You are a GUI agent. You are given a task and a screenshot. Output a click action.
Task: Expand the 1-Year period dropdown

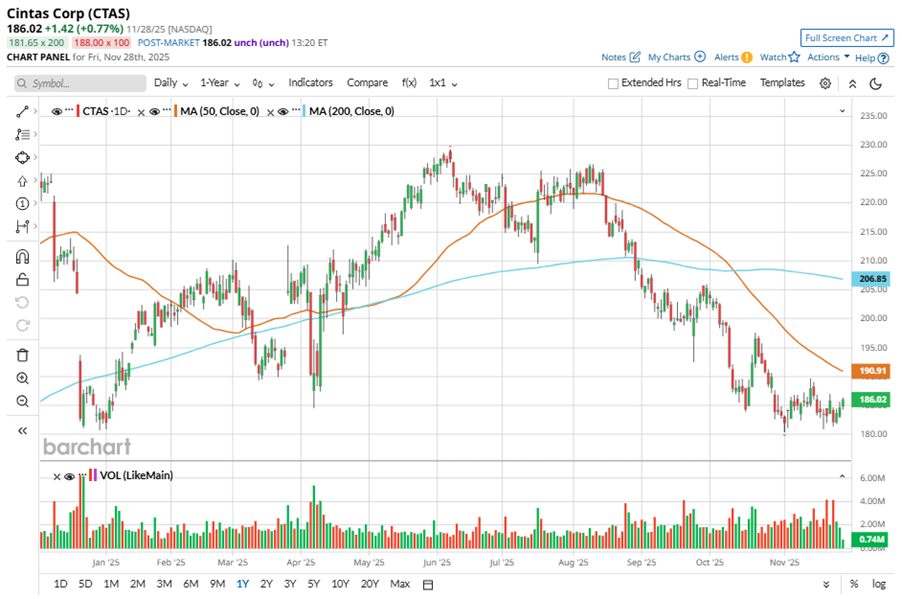[x=221, y=83]
